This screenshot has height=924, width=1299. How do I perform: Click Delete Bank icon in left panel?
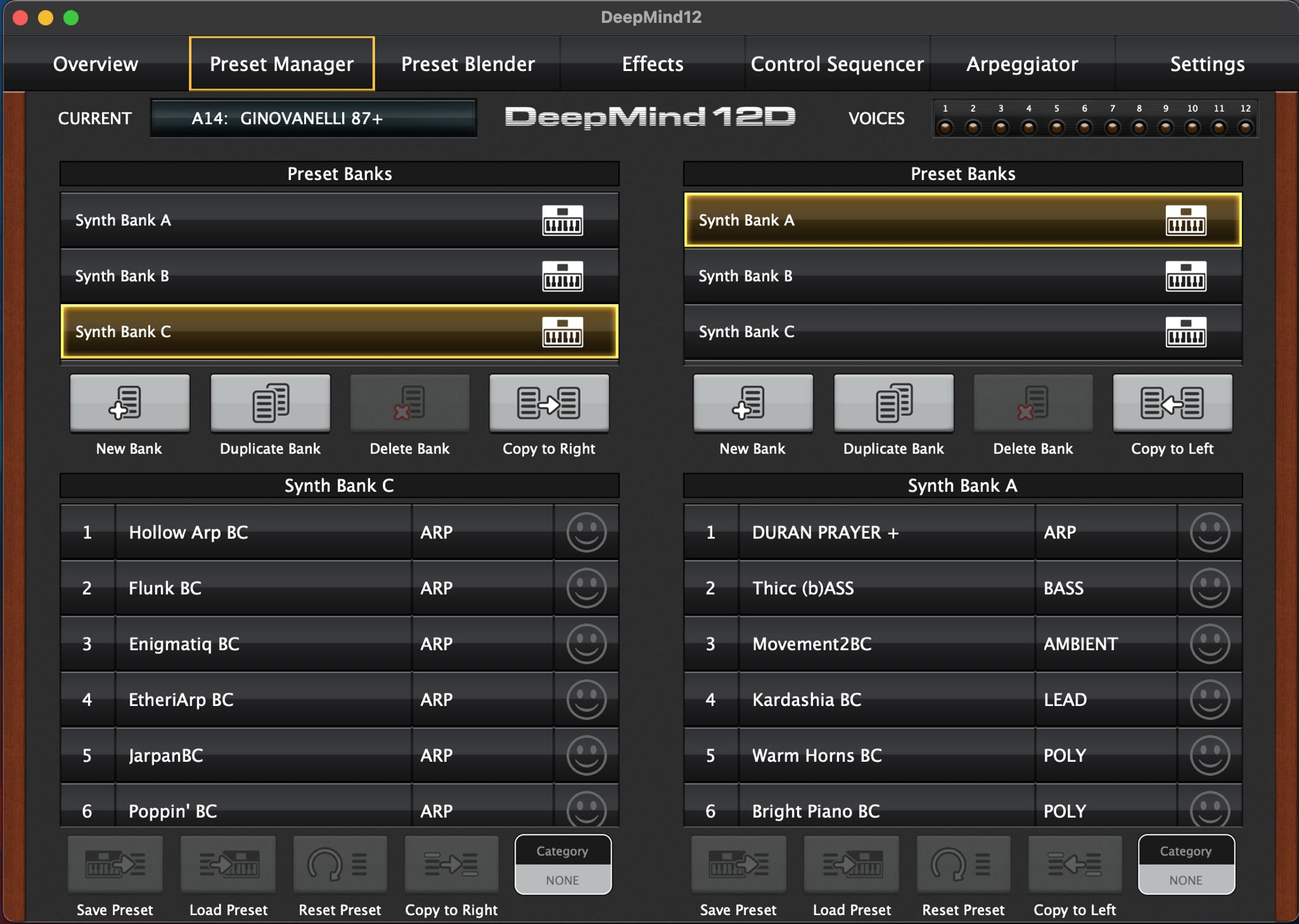410,403
